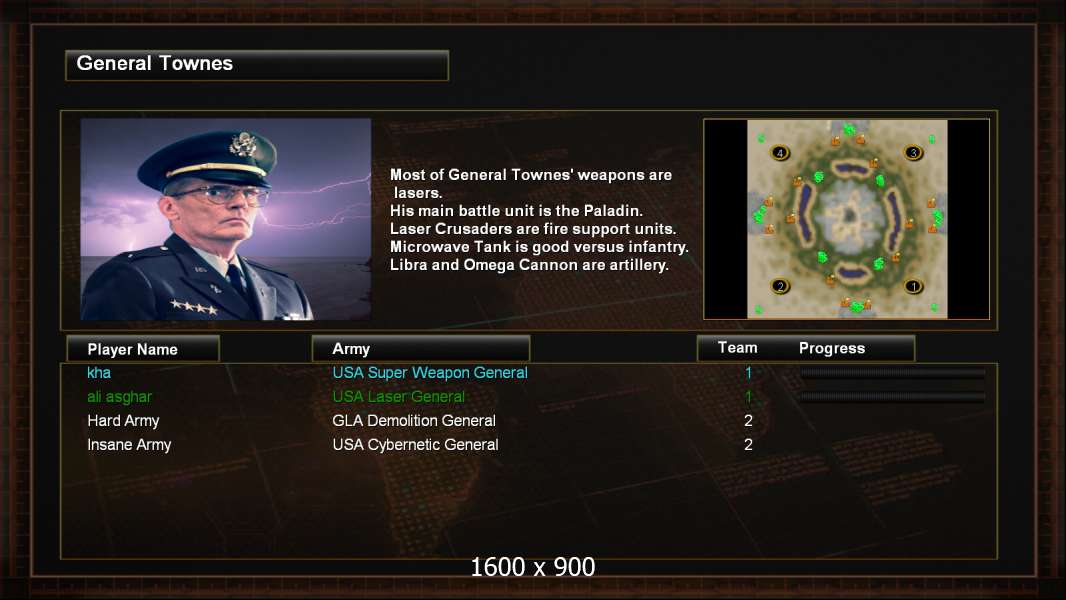Select start position 1 on the minimap
The image size is (1066, 600).
pyautogui.click(x=913, y=286)
